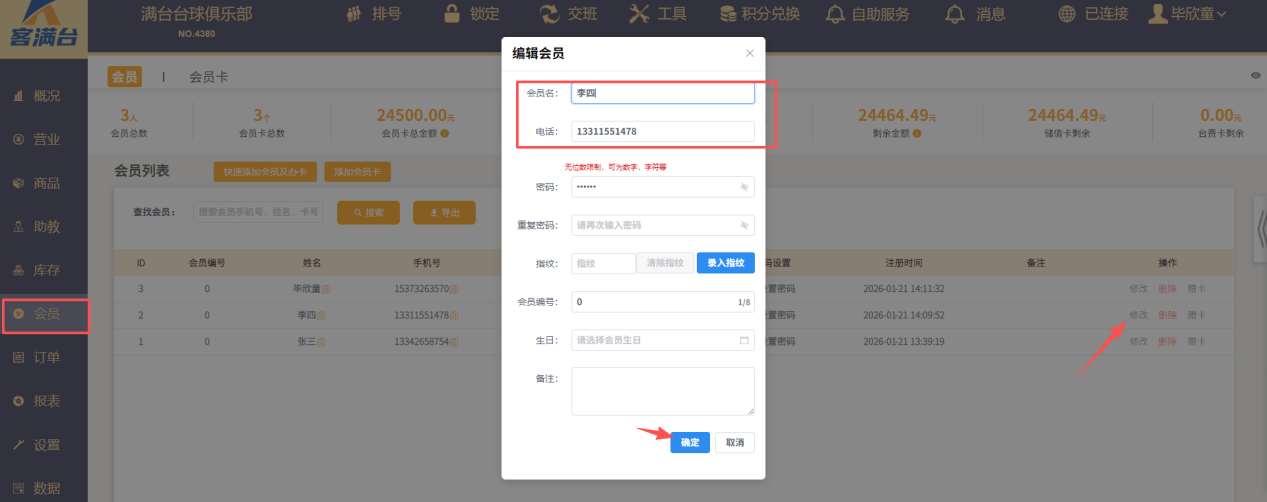
Task: Toggle 重复密码 visibility eye
Action: [744, 226]
